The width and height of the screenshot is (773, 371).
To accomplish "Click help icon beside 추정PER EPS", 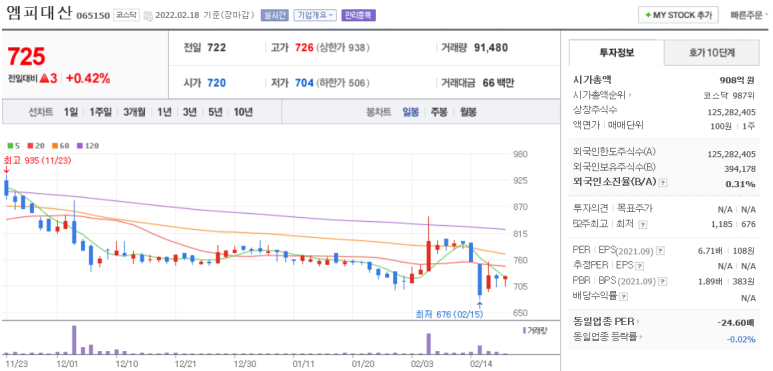I will (639, 267).
